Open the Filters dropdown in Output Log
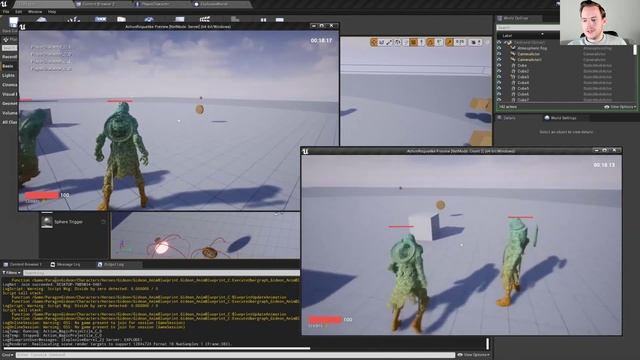Screen dimensions: 640x360 11,273
